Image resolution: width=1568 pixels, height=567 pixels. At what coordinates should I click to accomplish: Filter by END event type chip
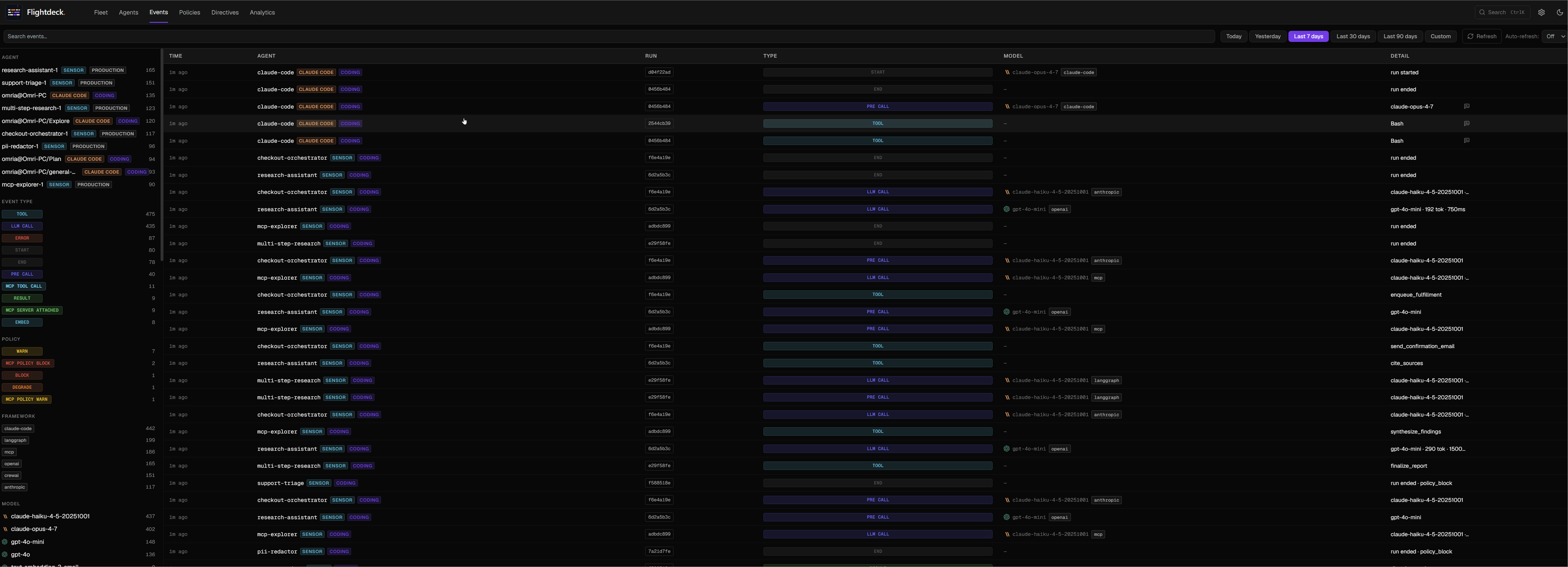click(22, 262)
